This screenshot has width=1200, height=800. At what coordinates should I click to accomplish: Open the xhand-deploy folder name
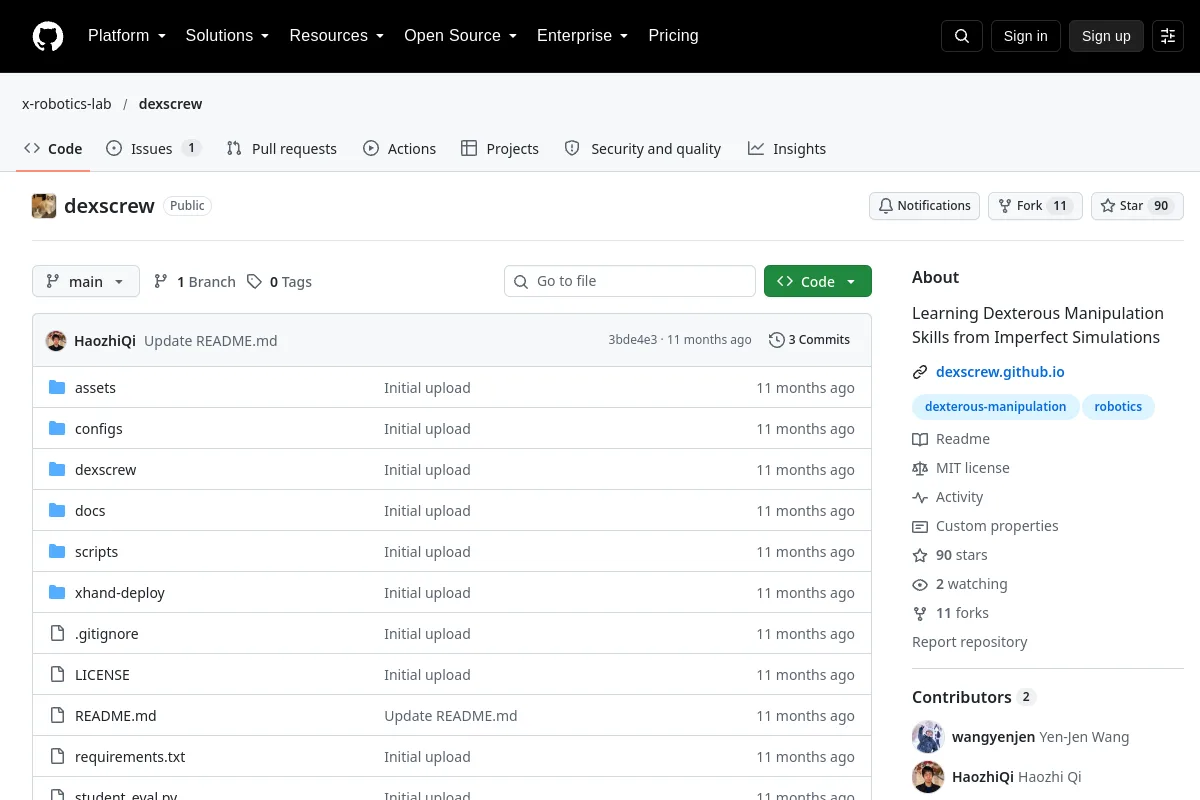(x=120, y=593)
